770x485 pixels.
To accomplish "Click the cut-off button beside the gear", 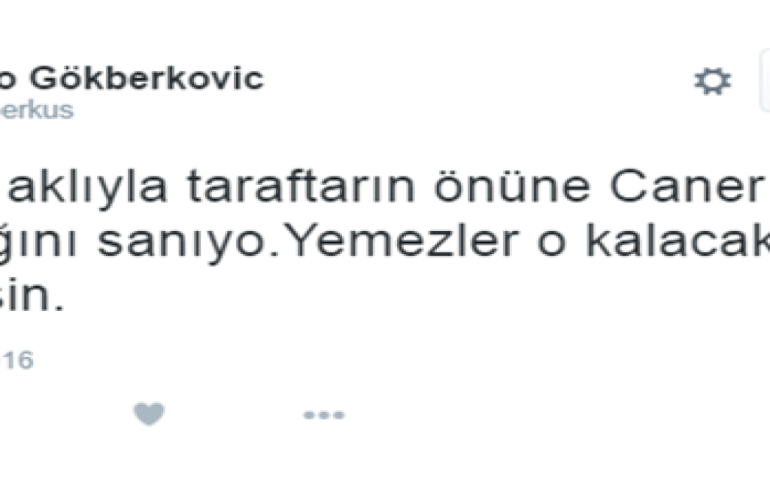I will [765, 81].
